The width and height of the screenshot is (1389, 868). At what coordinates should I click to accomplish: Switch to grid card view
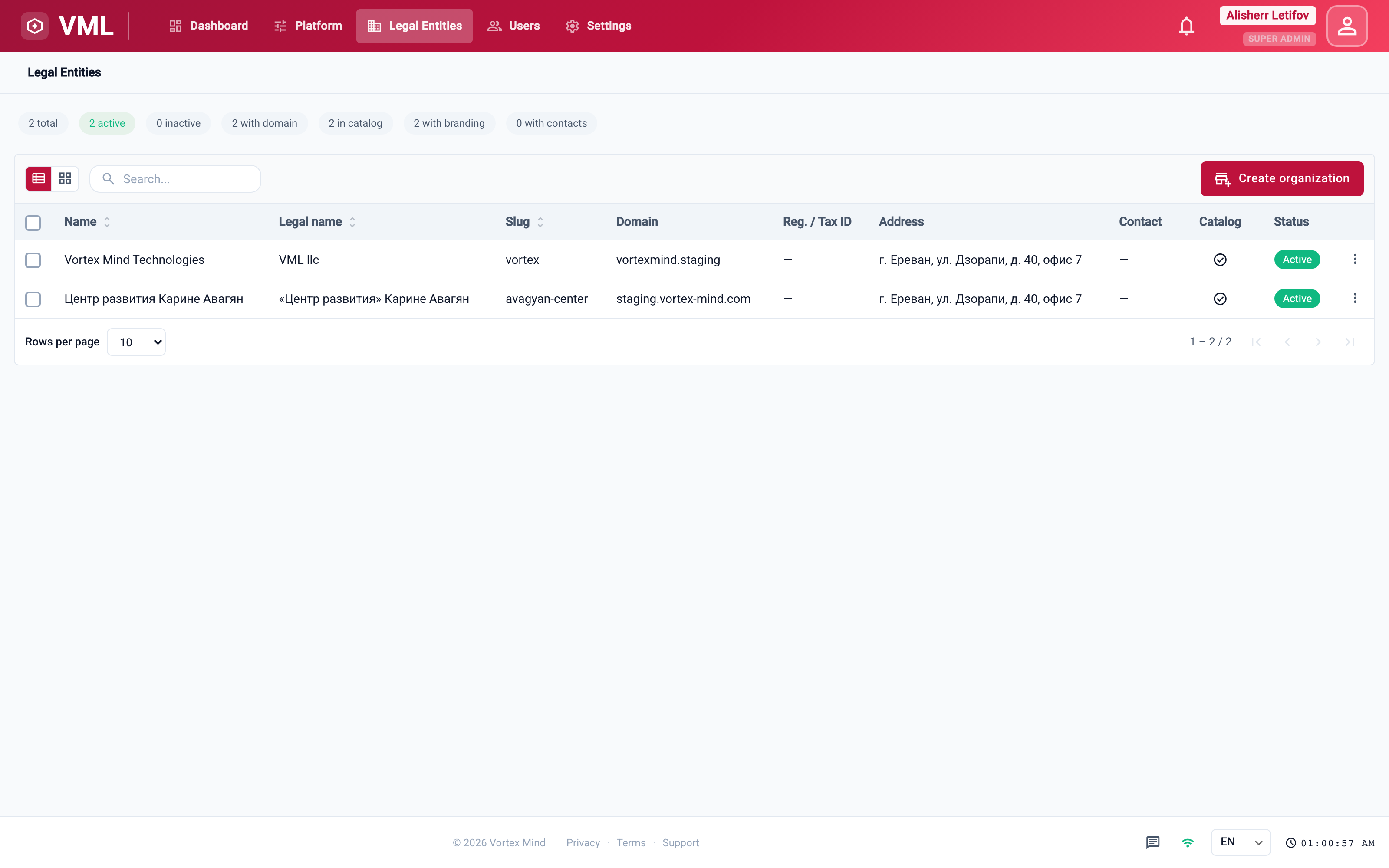tap(65, 178)
